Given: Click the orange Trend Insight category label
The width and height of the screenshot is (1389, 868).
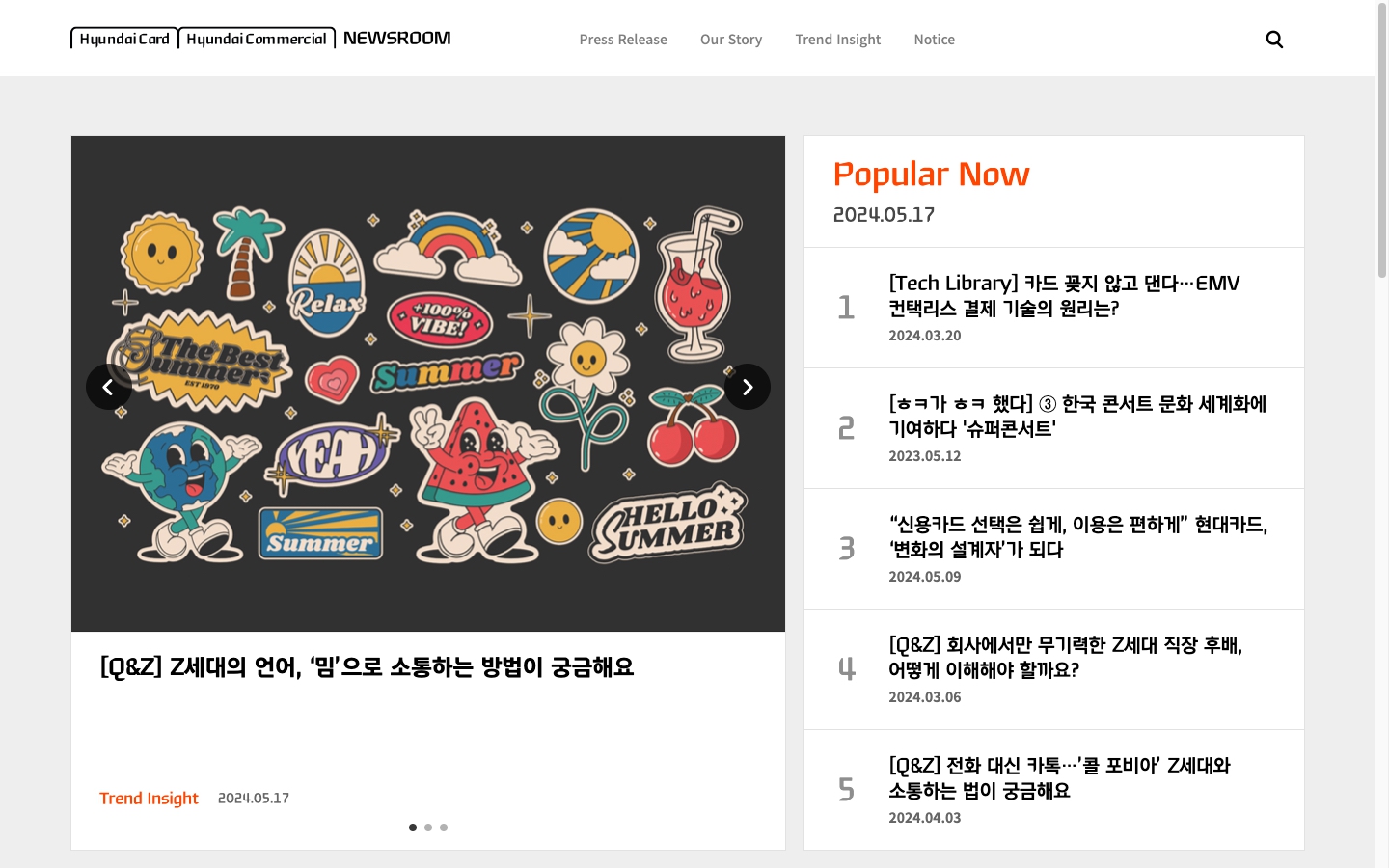Looking at the screenshot, I should tap(149, 799).
